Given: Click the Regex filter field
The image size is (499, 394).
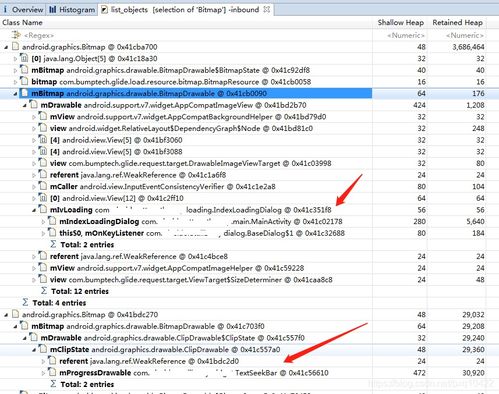Looking at the screenshot, I should (x=186, y=35).
